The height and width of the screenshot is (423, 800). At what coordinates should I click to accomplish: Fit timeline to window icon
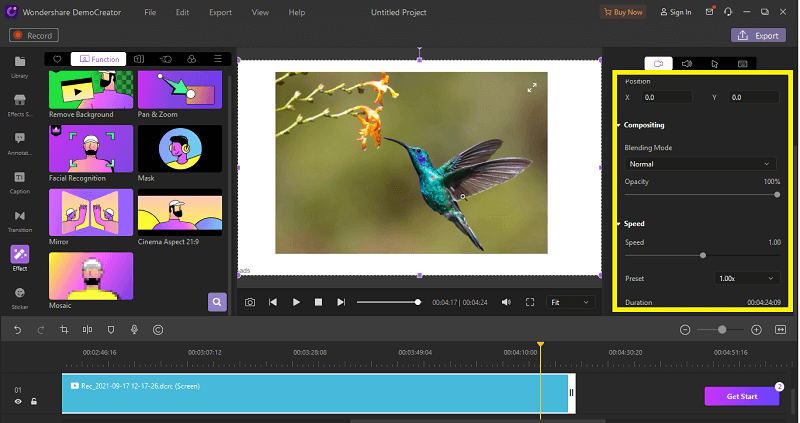(780, 330)
